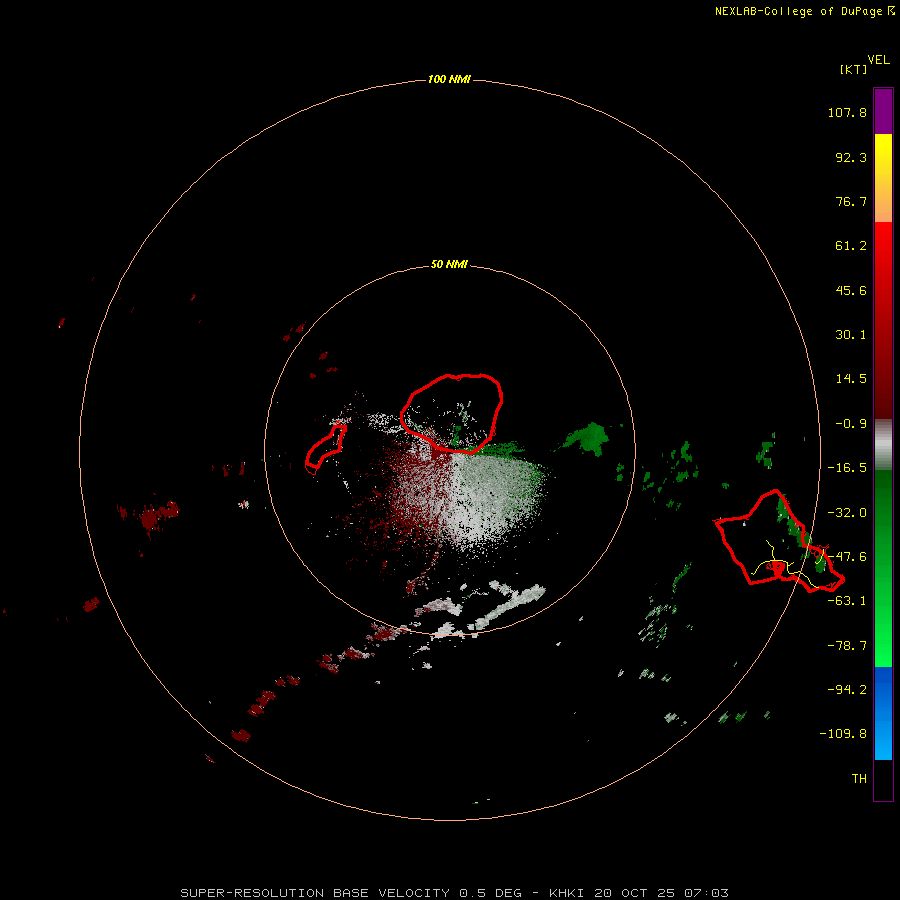Click the 30.1 legend value
Screen dimensions: 900x900
[x=851, y=335]
